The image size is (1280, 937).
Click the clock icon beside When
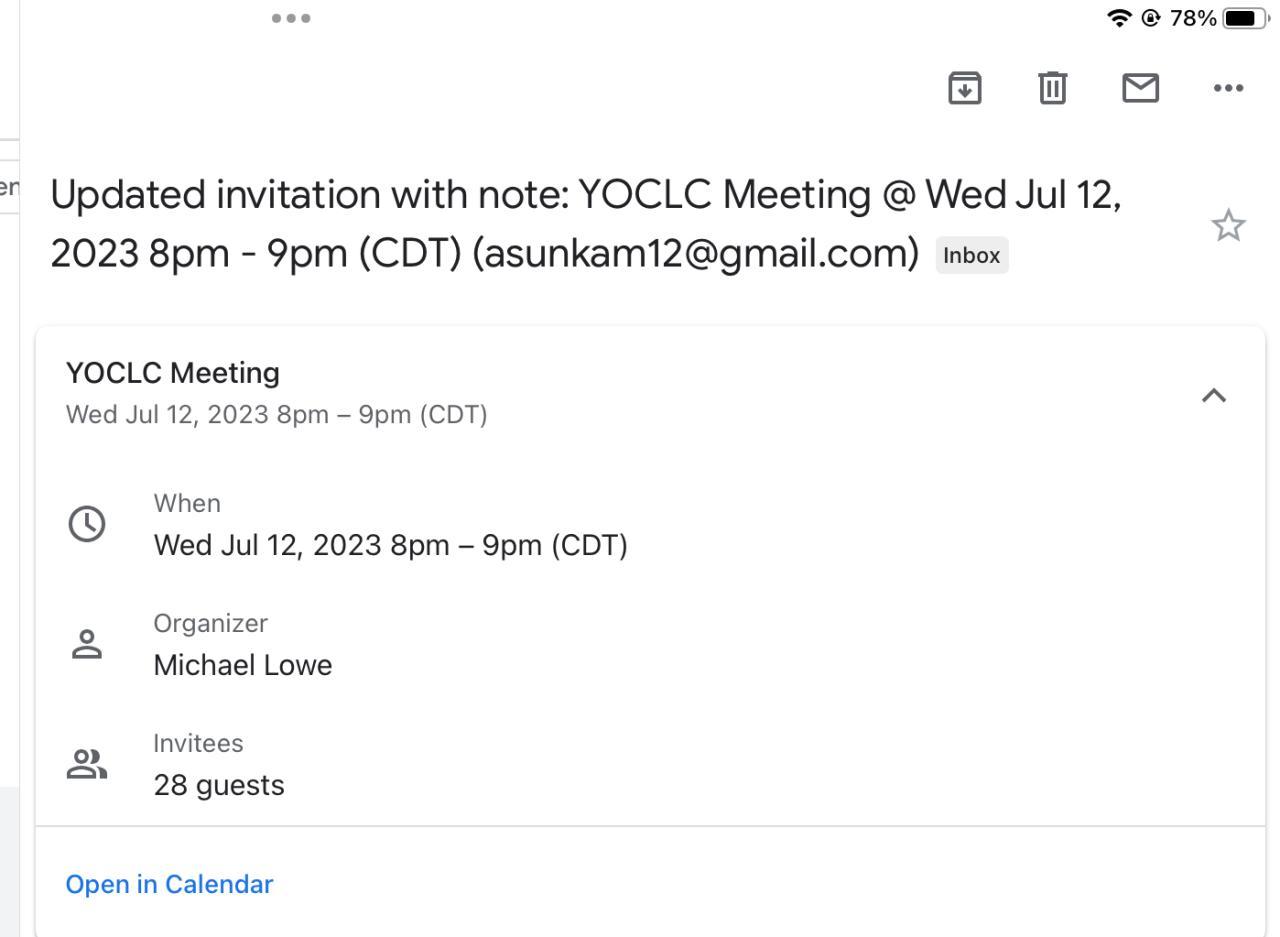click(87, 524)
